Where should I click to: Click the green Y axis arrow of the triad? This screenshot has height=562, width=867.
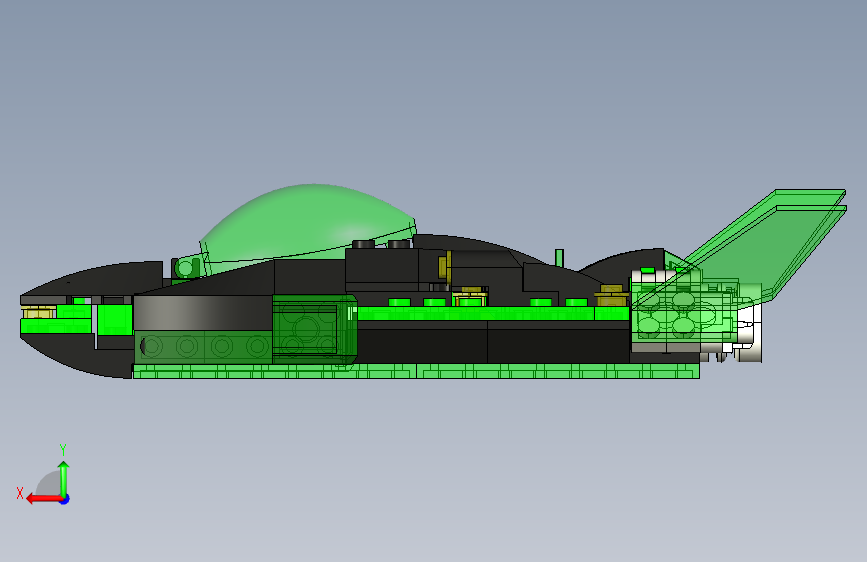pyautogui.click(x=64, y=478)
